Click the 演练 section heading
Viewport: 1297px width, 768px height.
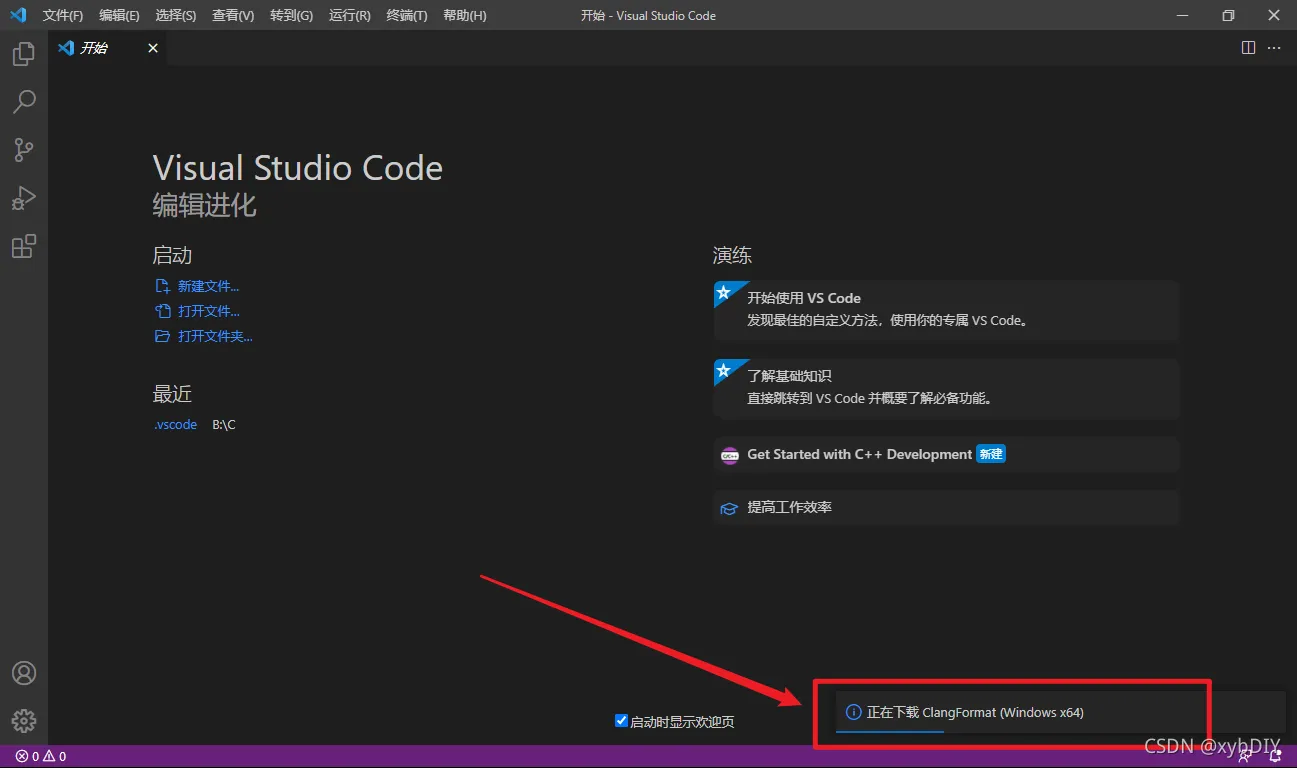pyautogui.click(x=732, y=256)
